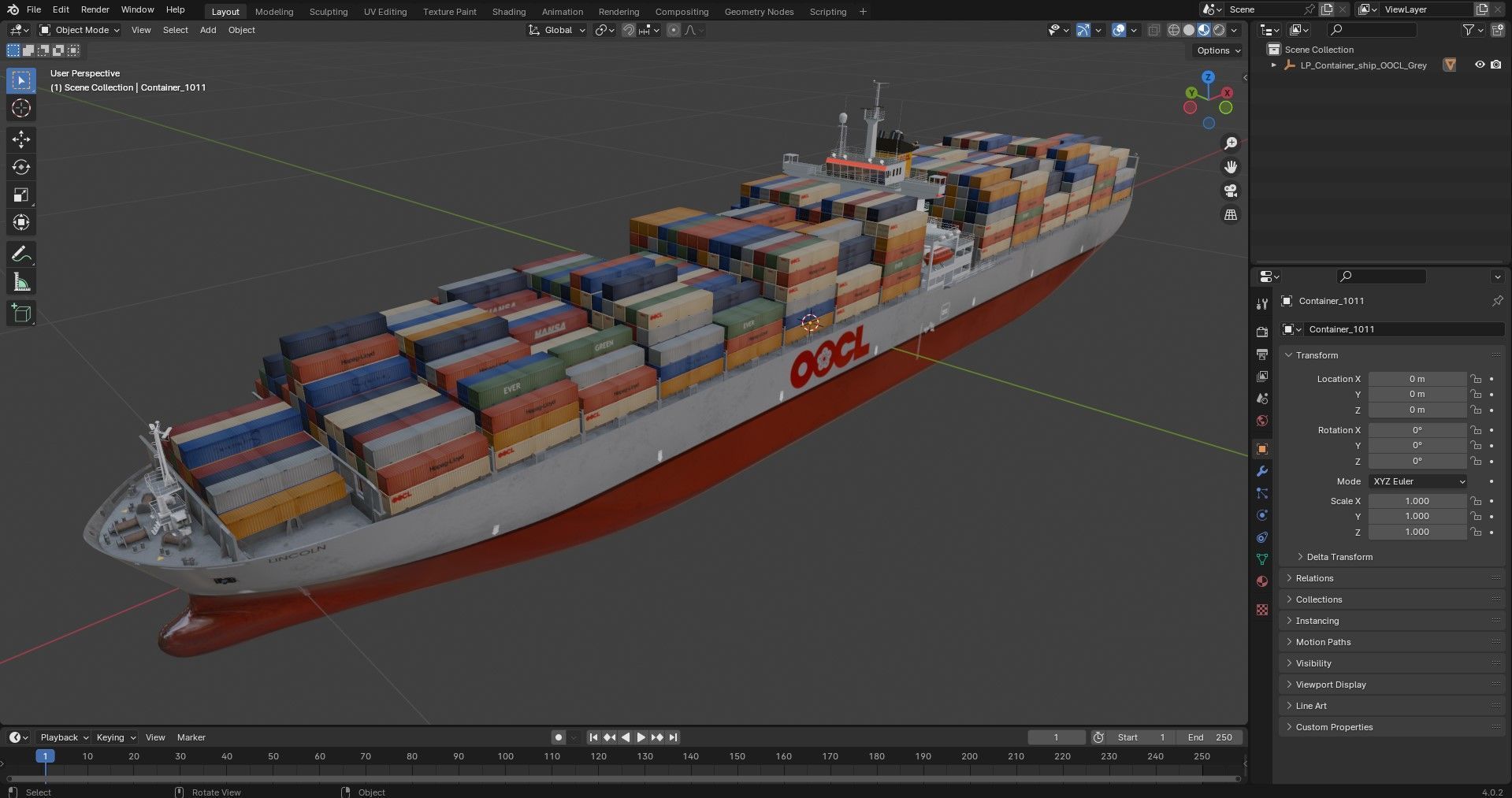Hide LP_Container_ship_OOCL_Grey in viewport
Viewport: 1512px width, 798px height.
point(1480,65)
